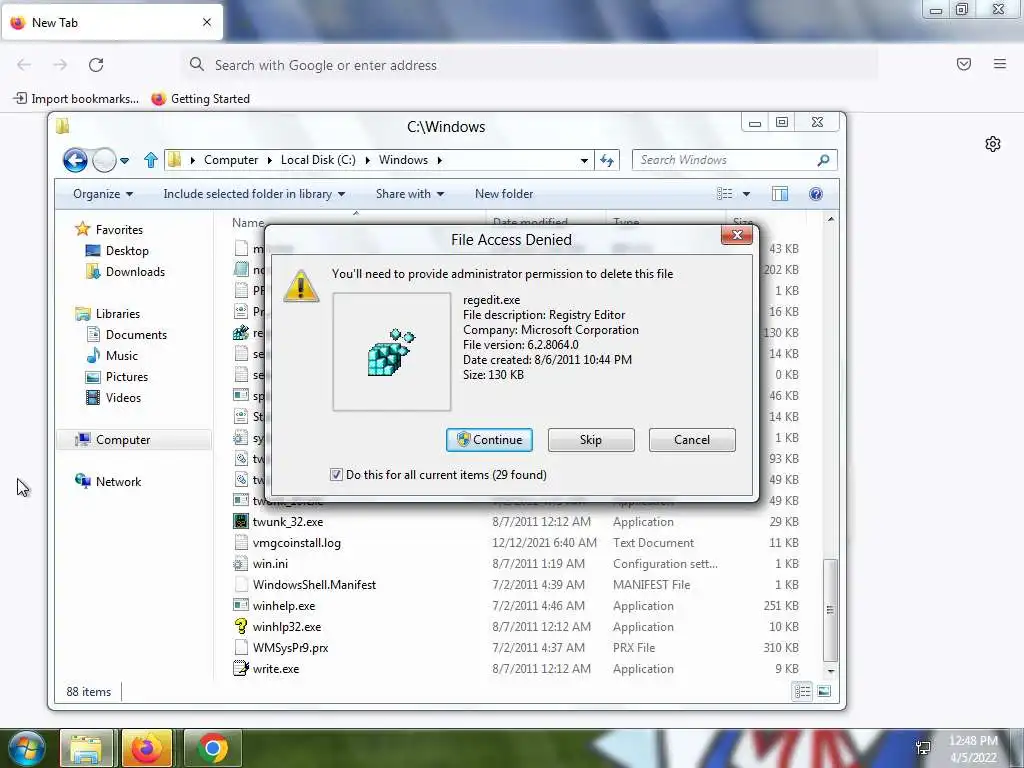Screen dimensions: 1024x768
Task: Open Windows Explorer from taskbar
Action: pyautogui.click(x=86, y=748)
